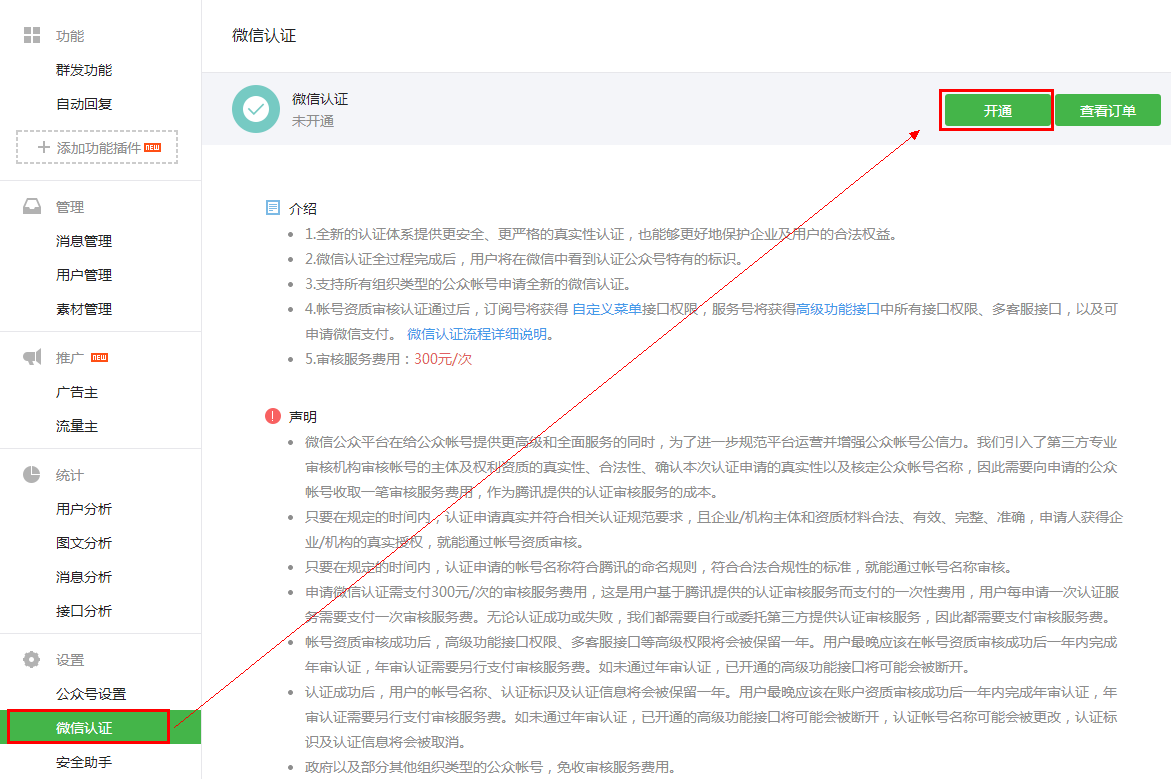Screen dimensions: 1171x779
Task: Open the 自定义菜单 link
Action: [607, 310]
